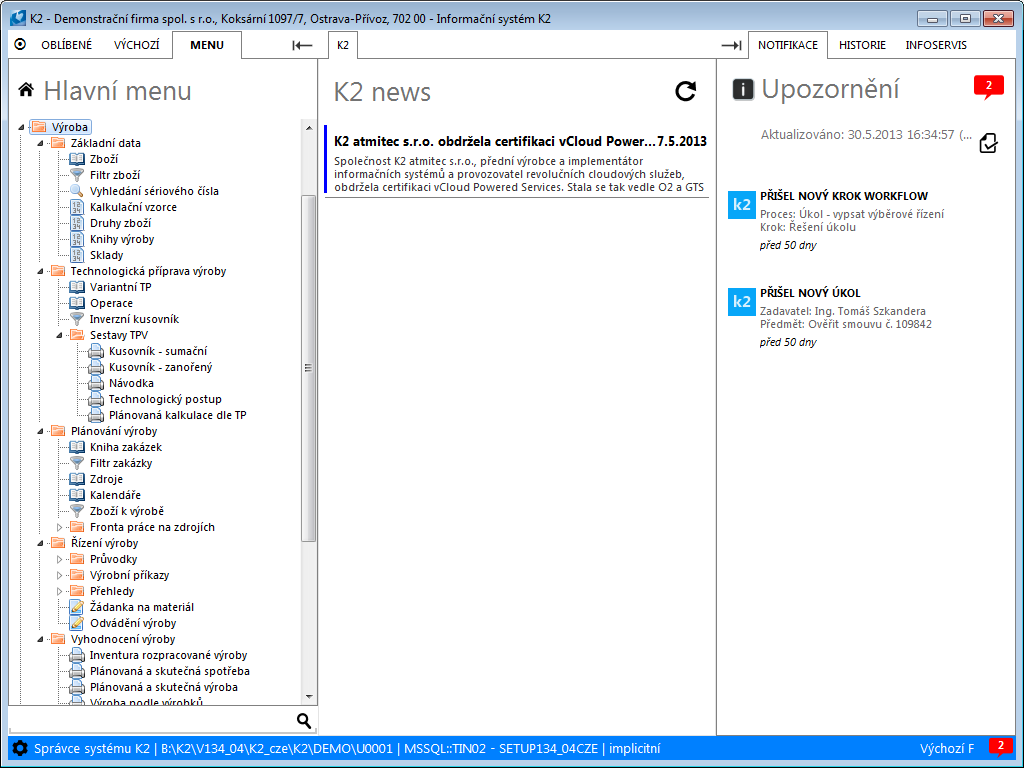
Task: Open Technologický postup report
Action: coord(165,399)
